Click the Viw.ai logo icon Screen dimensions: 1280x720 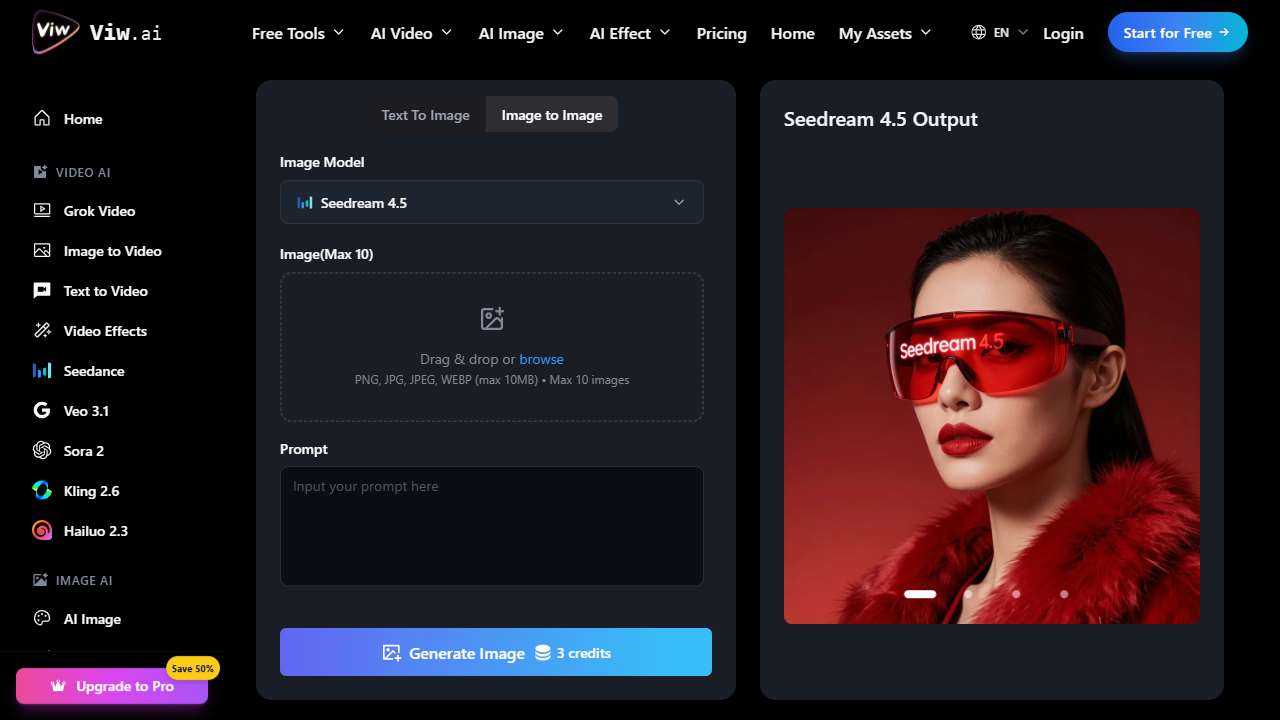[x=55, y=32]
